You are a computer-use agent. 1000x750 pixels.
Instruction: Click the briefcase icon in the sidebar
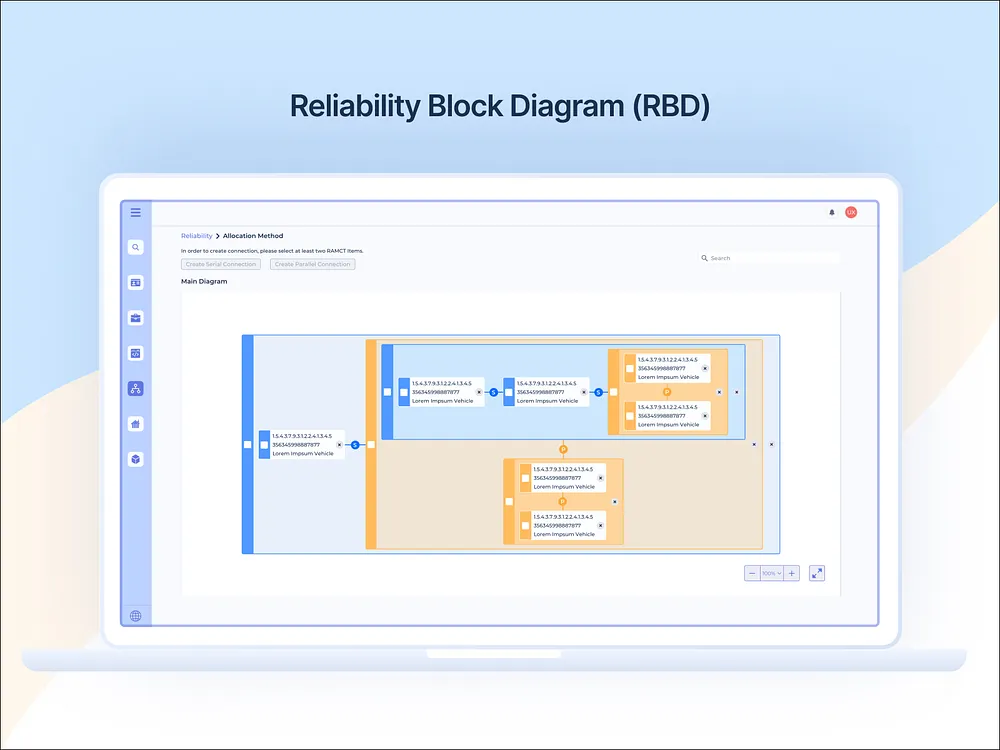pos(135,317)
